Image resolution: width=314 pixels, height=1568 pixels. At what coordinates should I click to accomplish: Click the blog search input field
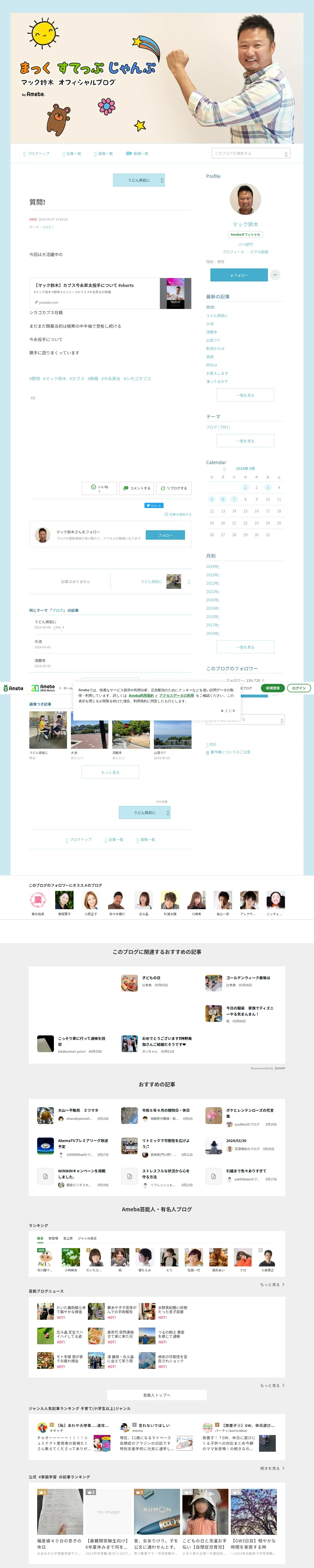pos(251,153)
